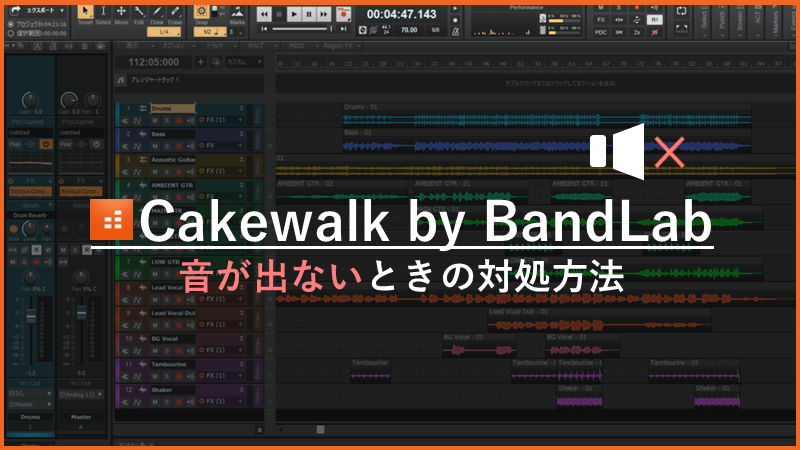
Task: Mute the Drums track
Action: pyautogui.click(x=155, y=121)
